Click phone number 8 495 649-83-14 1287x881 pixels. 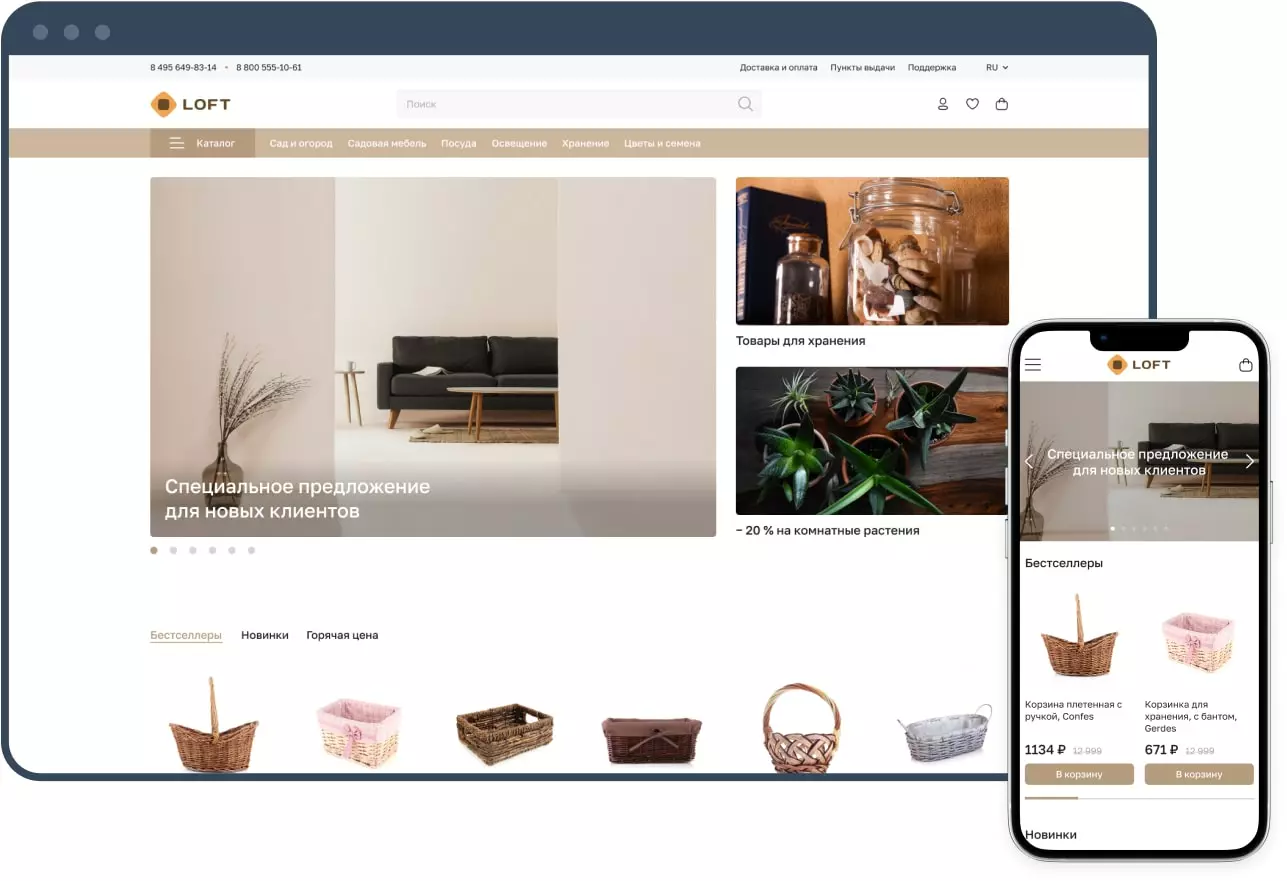tap(183, 68)
